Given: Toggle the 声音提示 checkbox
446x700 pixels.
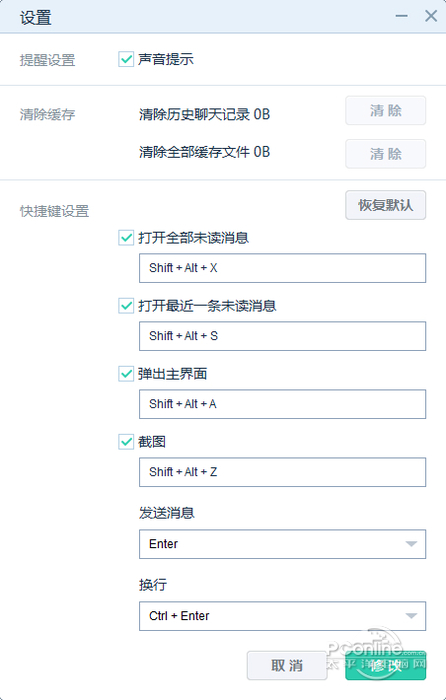Looking at the screenshot, I should pos(126,59).
